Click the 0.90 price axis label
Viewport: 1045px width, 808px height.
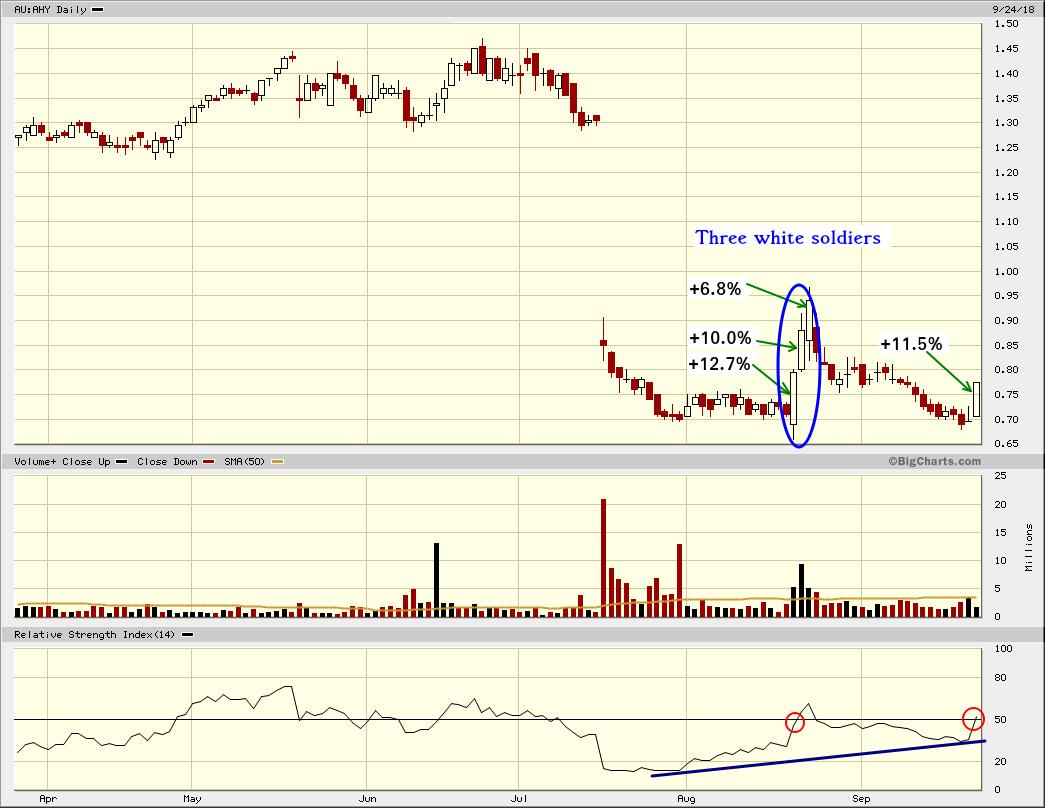click(x=1006, y=320)
